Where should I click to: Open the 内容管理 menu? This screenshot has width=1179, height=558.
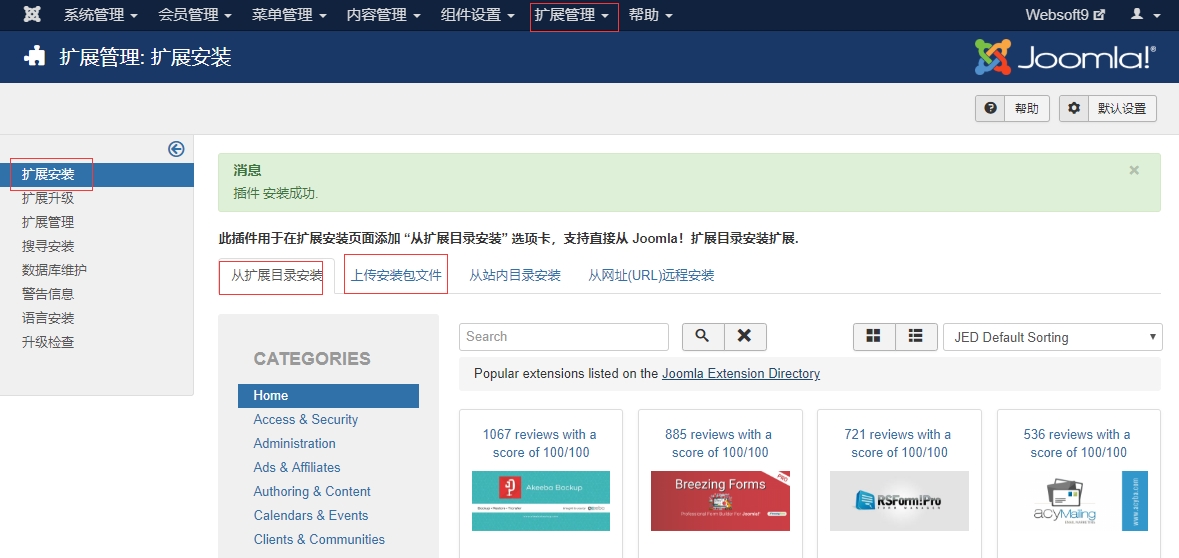pos(383,15)
